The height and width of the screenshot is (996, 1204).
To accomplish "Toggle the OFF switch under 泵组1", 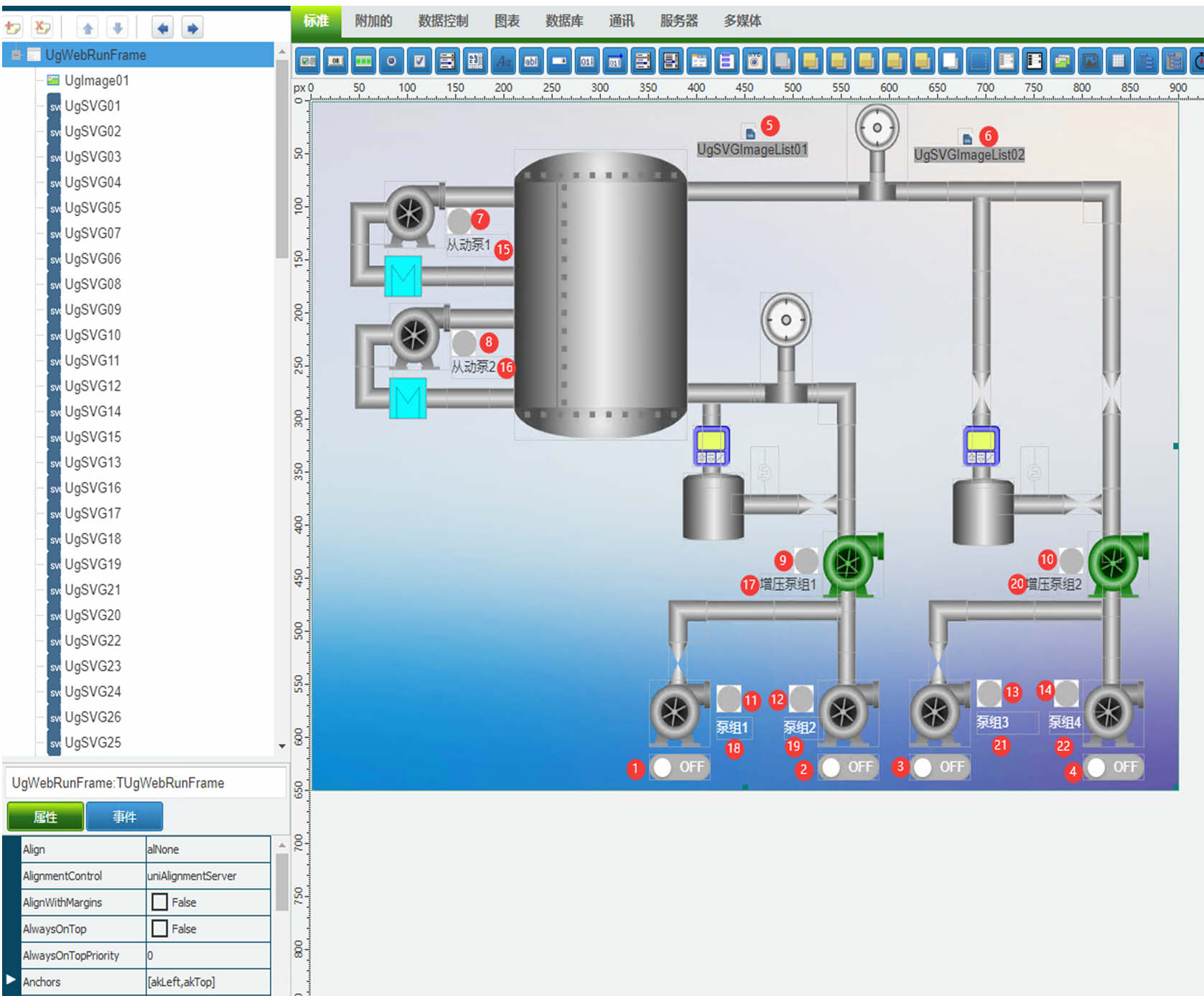I will pyautogui.click(x=679, y=767).
